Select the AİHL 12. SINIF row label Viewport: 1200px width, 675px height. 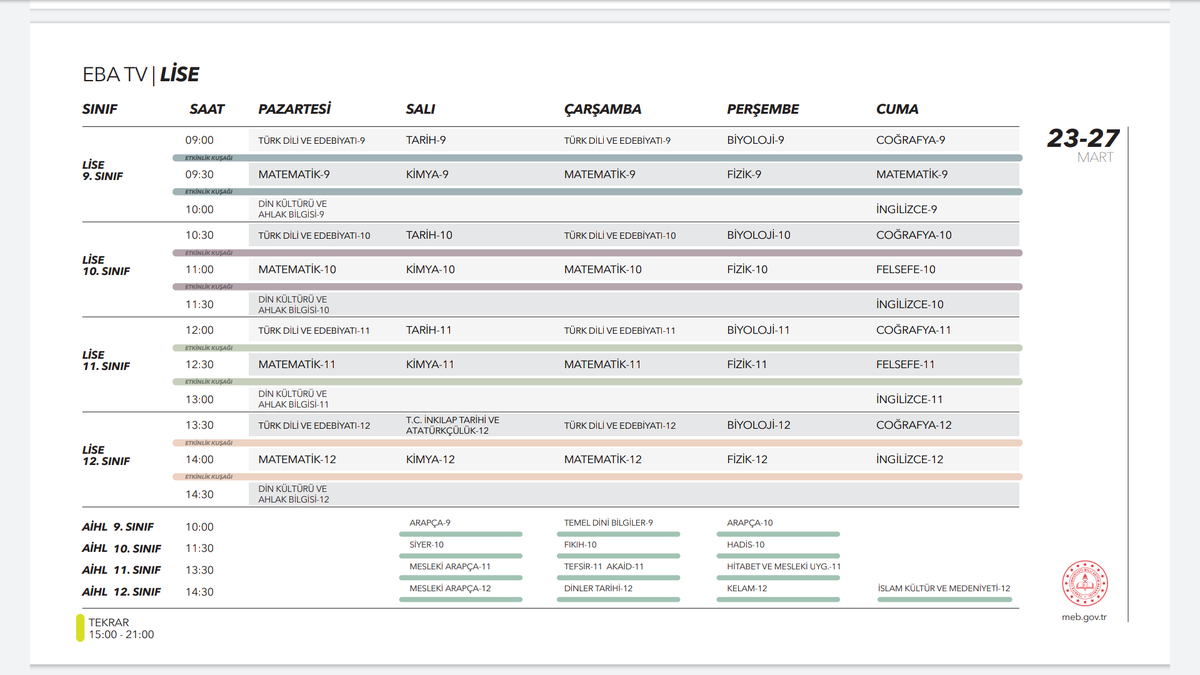coord(121,592)
